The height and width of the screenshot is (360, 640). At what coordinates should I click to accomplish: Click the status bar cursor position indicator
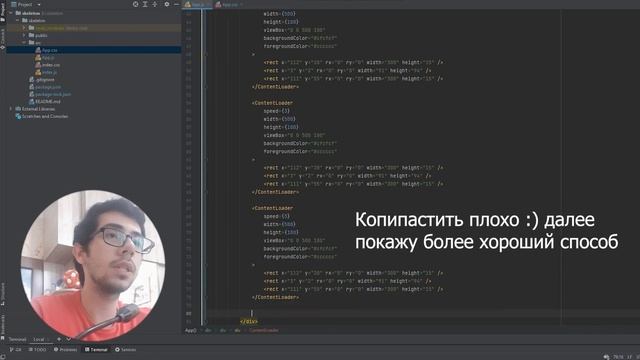coord(618,357)
